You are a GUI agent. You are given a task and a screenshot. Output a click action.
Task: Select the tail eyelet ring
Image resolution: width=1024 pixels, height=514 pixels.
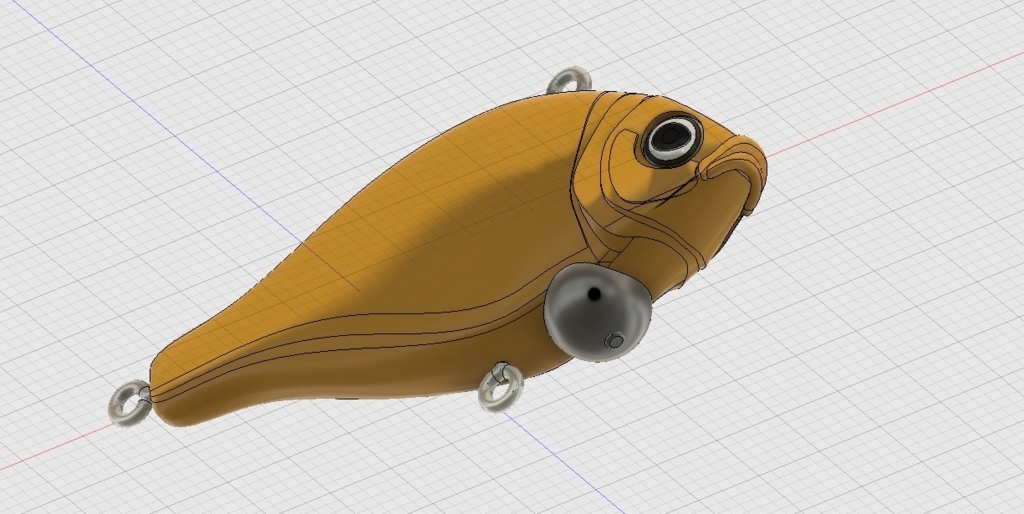click(x=130, y=403)
